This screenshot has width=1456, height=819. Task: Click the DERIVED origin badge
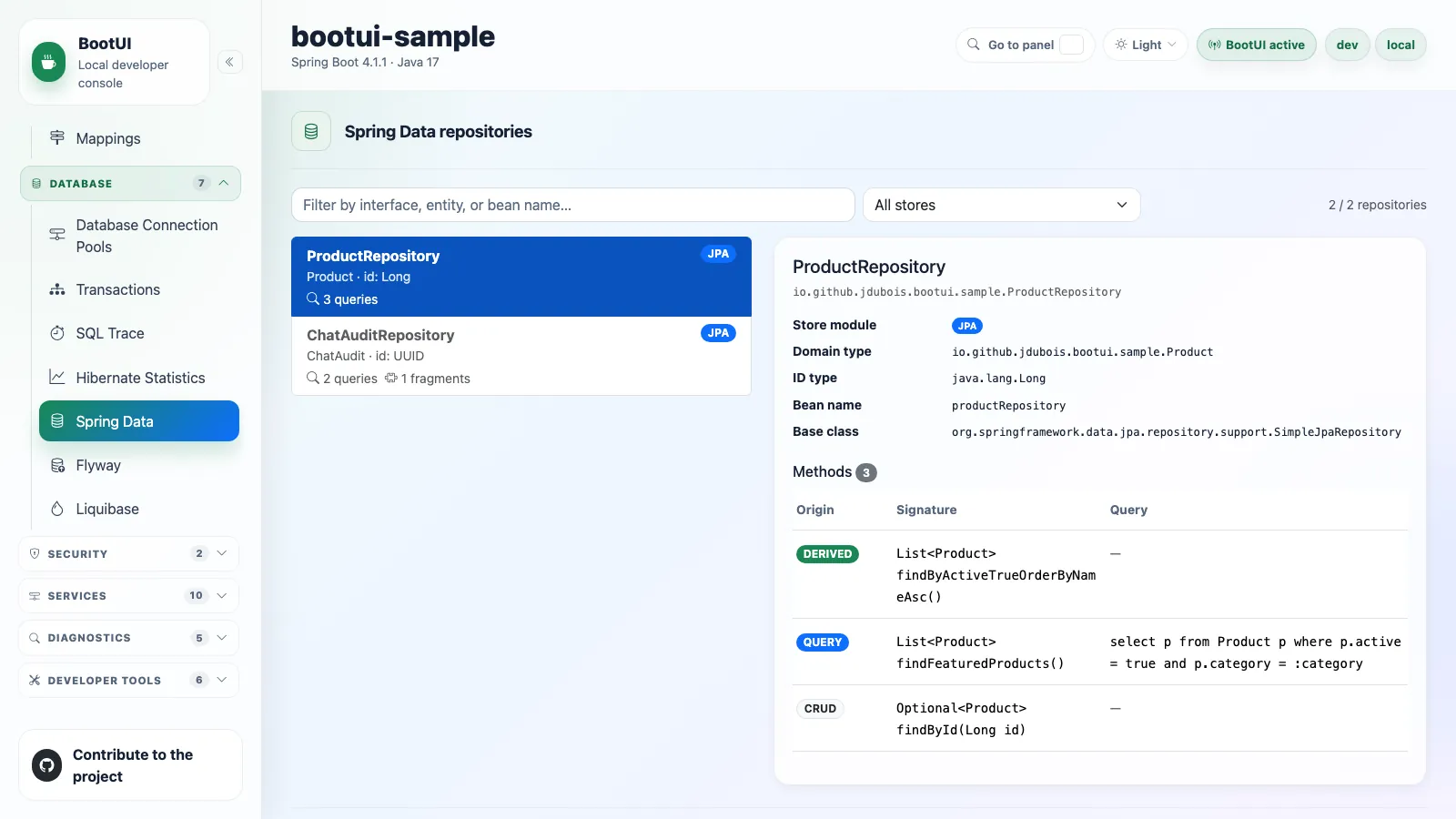pyautogui.click(x=827, y=554)
